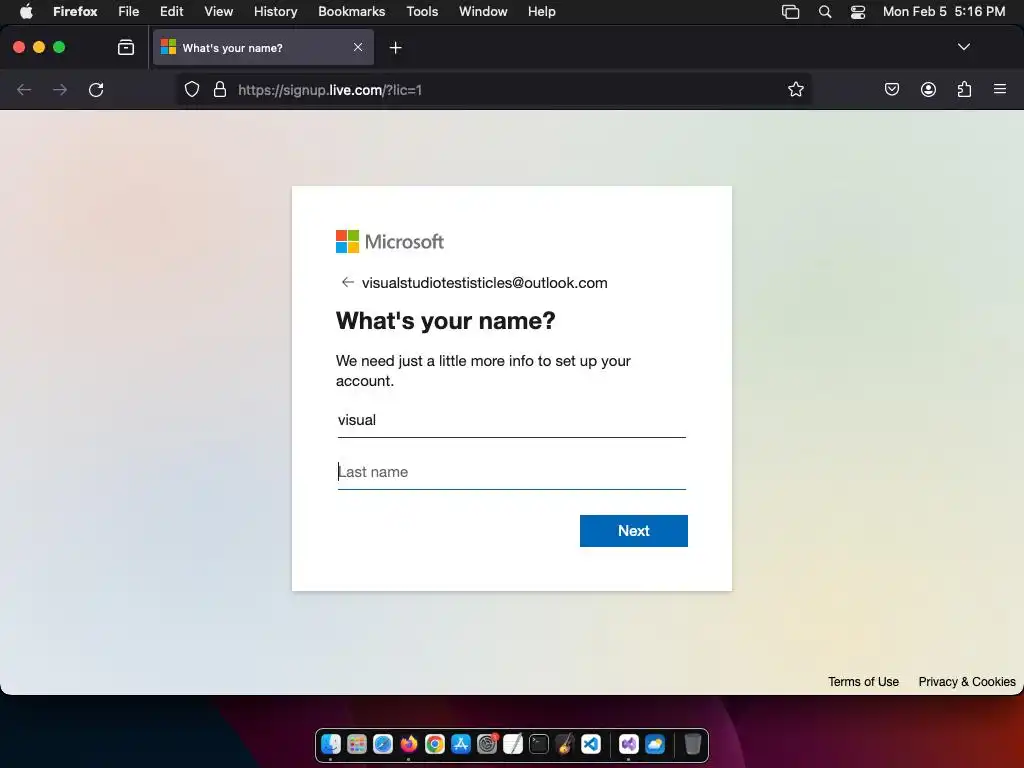
Task: Launch Terminal from the Dock
Action: point(539,744)
